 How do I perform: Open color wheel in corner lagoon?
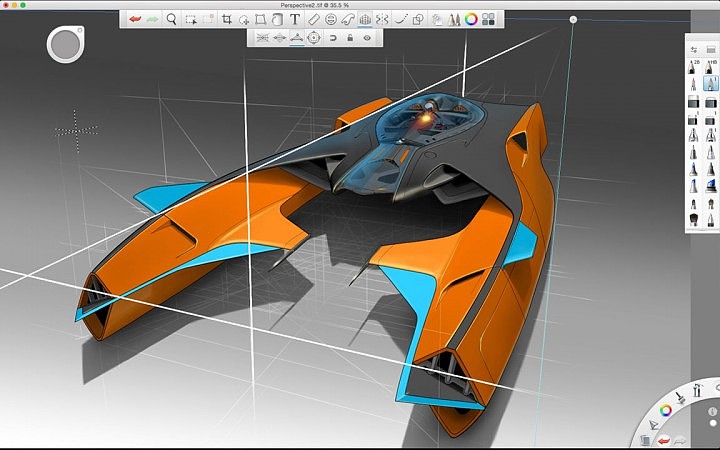coord(665,409)
